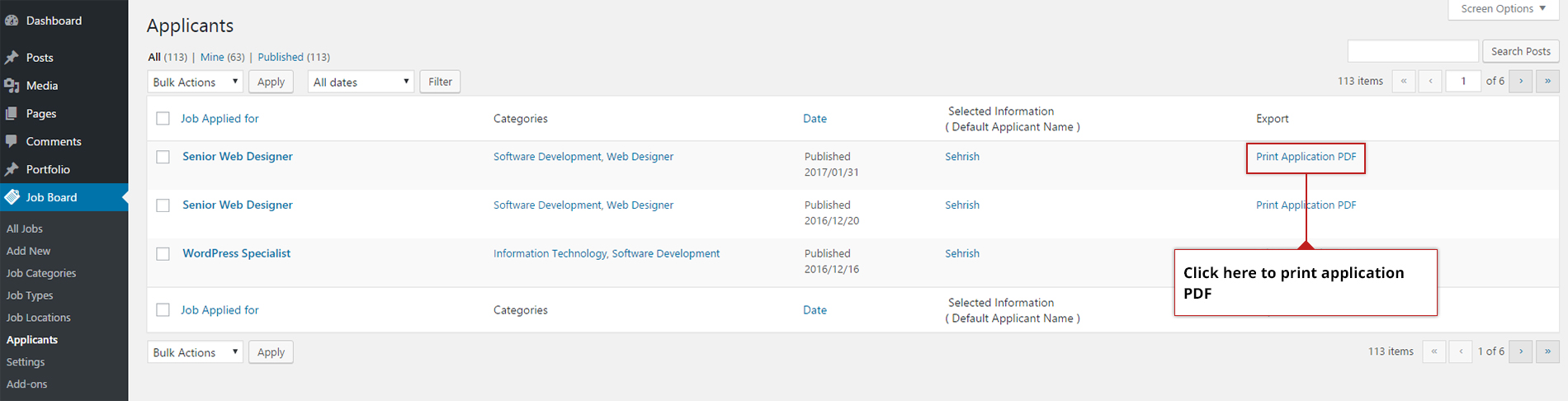Open Job Categories in the submenu
The image size is (1568, 401).
pos(41,273)
